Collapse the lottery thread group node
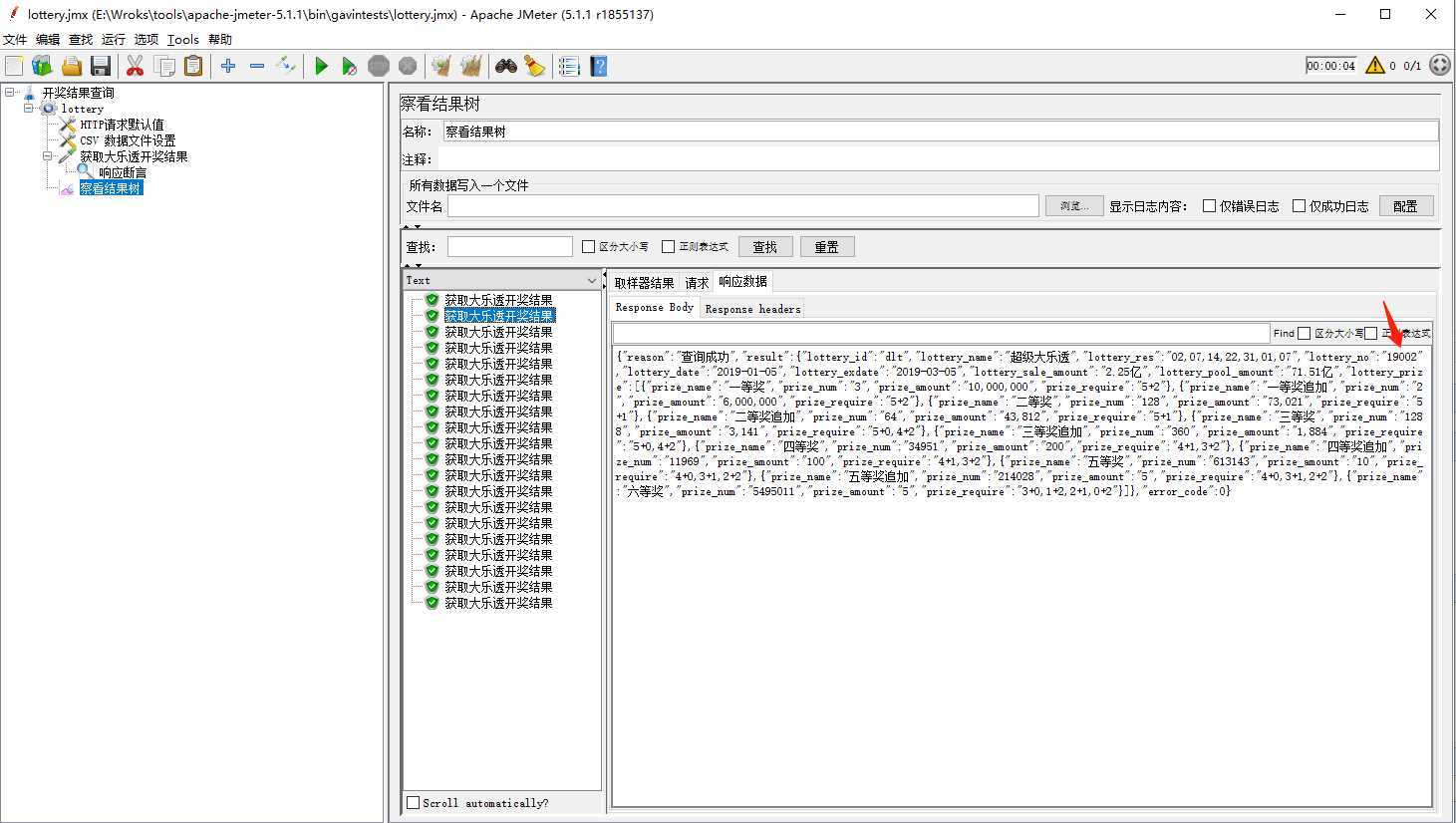Viewport: 1456px width, 823px height. click(29, 108)
